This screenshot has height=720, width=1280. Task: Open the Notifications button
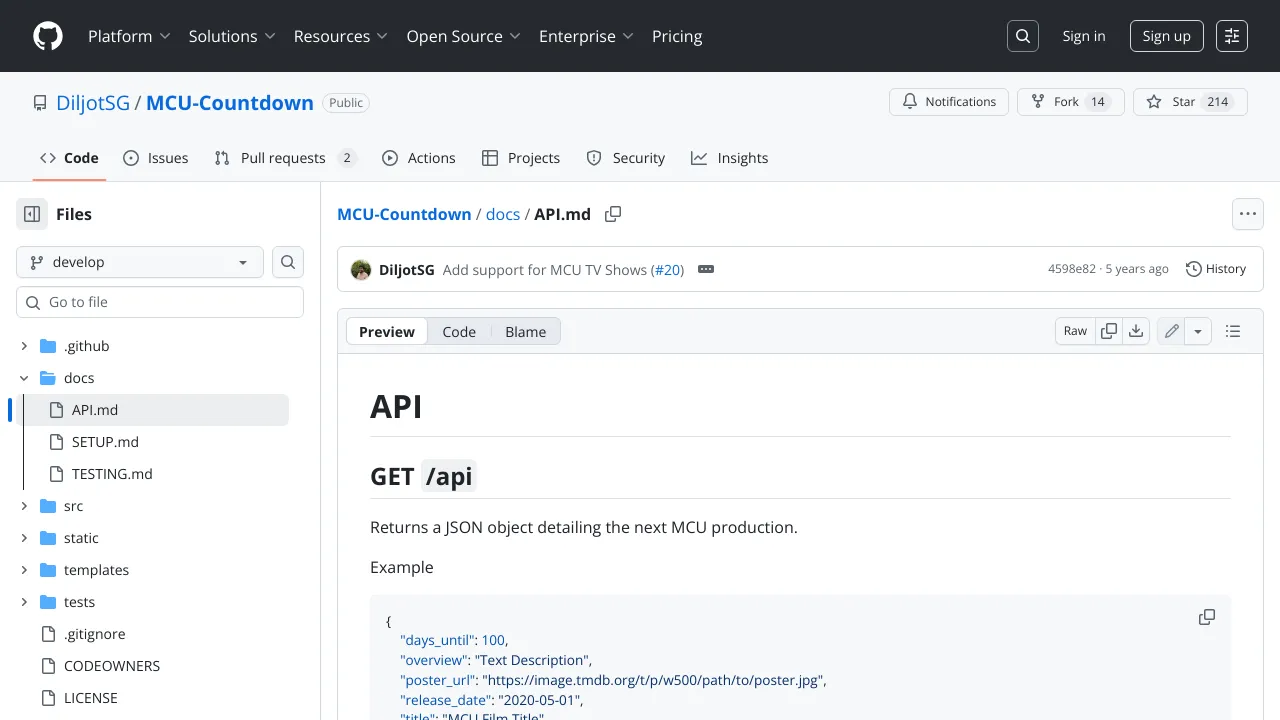(x=949, y=102)
